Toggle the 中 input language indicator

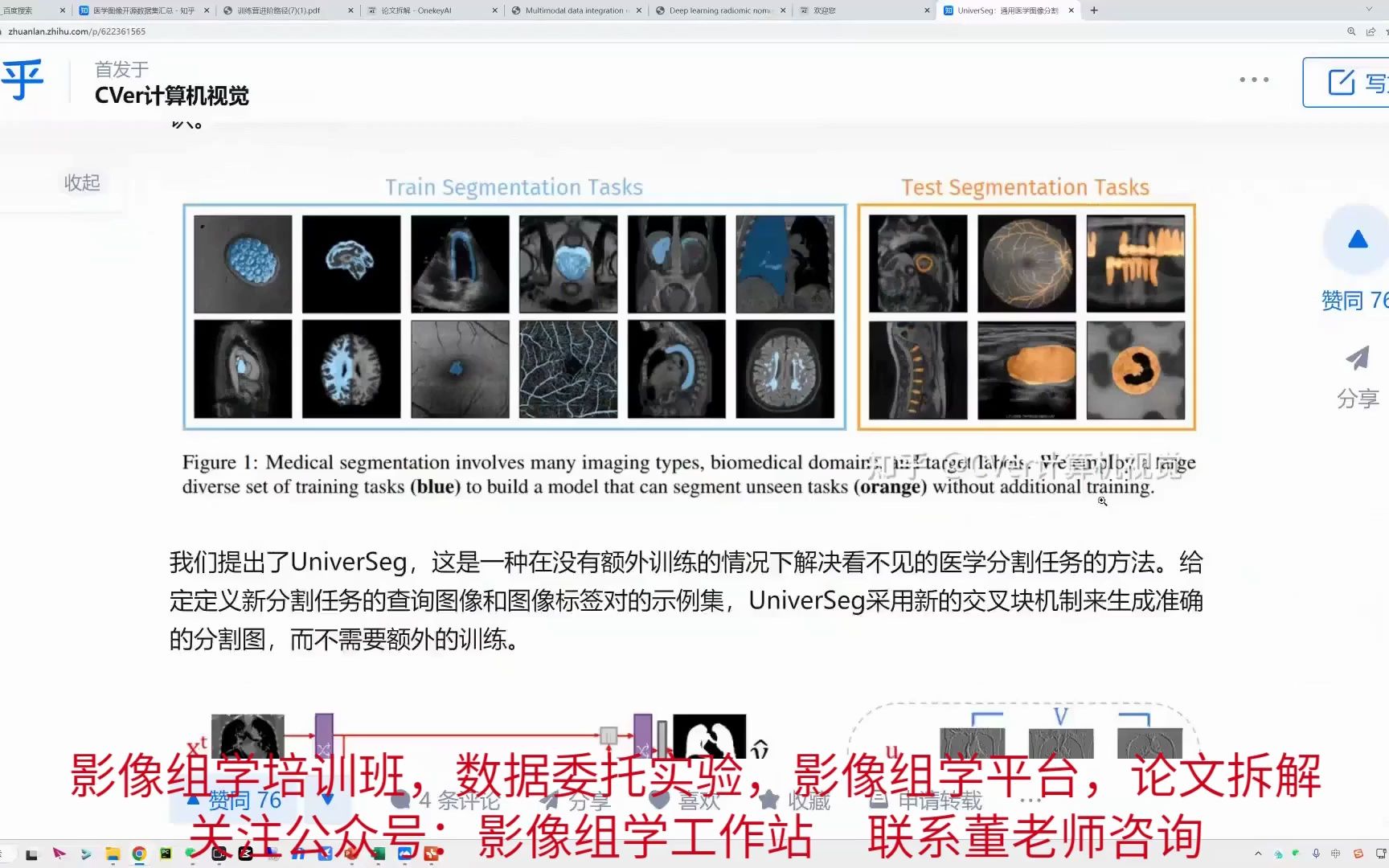coord(1335,854)
